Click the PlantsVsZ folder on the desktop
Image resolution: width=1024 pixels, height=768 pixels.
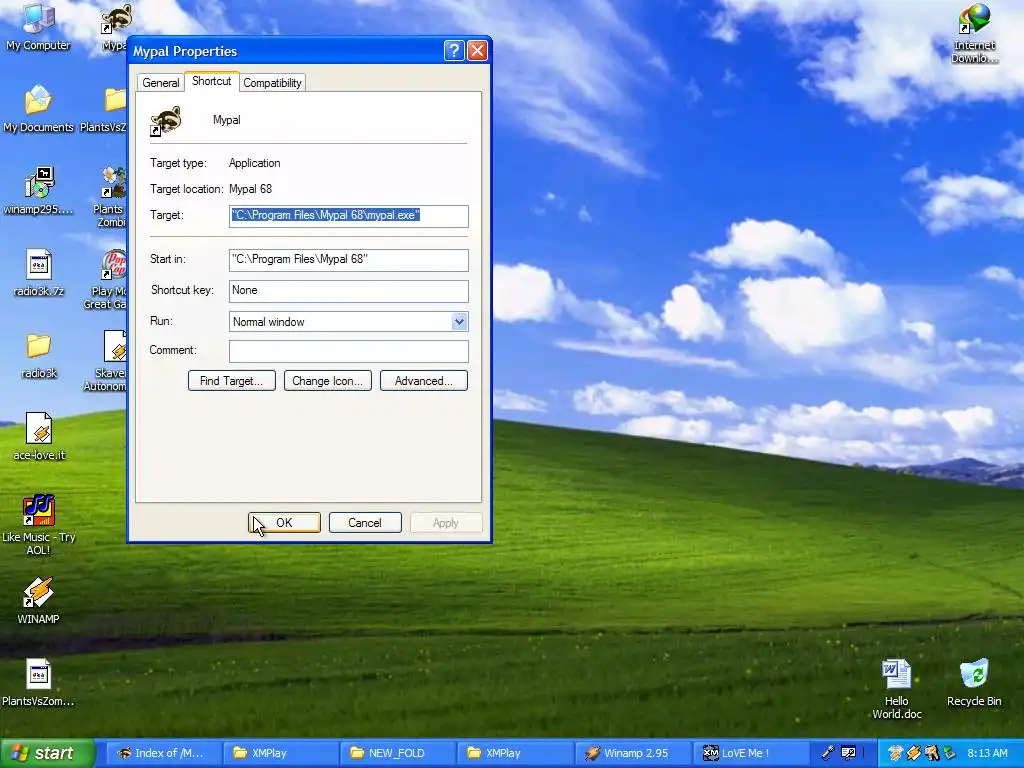[x=104, y=108]
